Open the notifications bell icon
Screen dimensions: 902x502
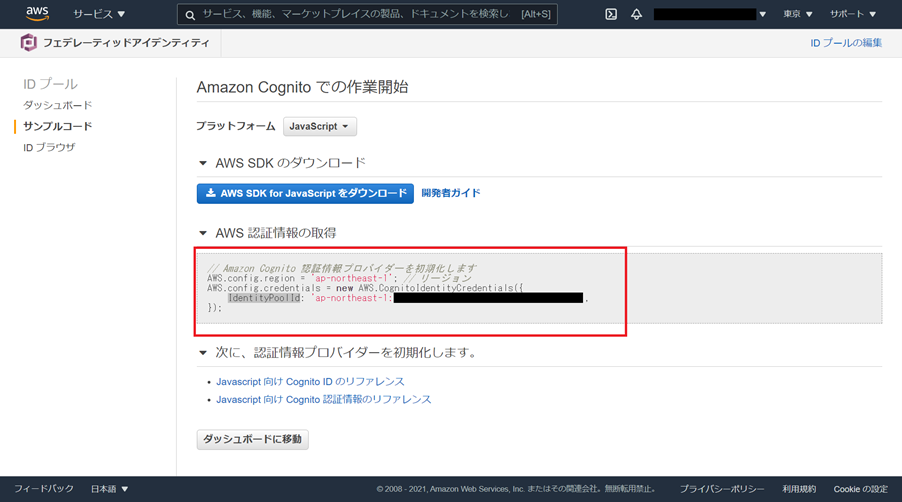tap(636, 14)
